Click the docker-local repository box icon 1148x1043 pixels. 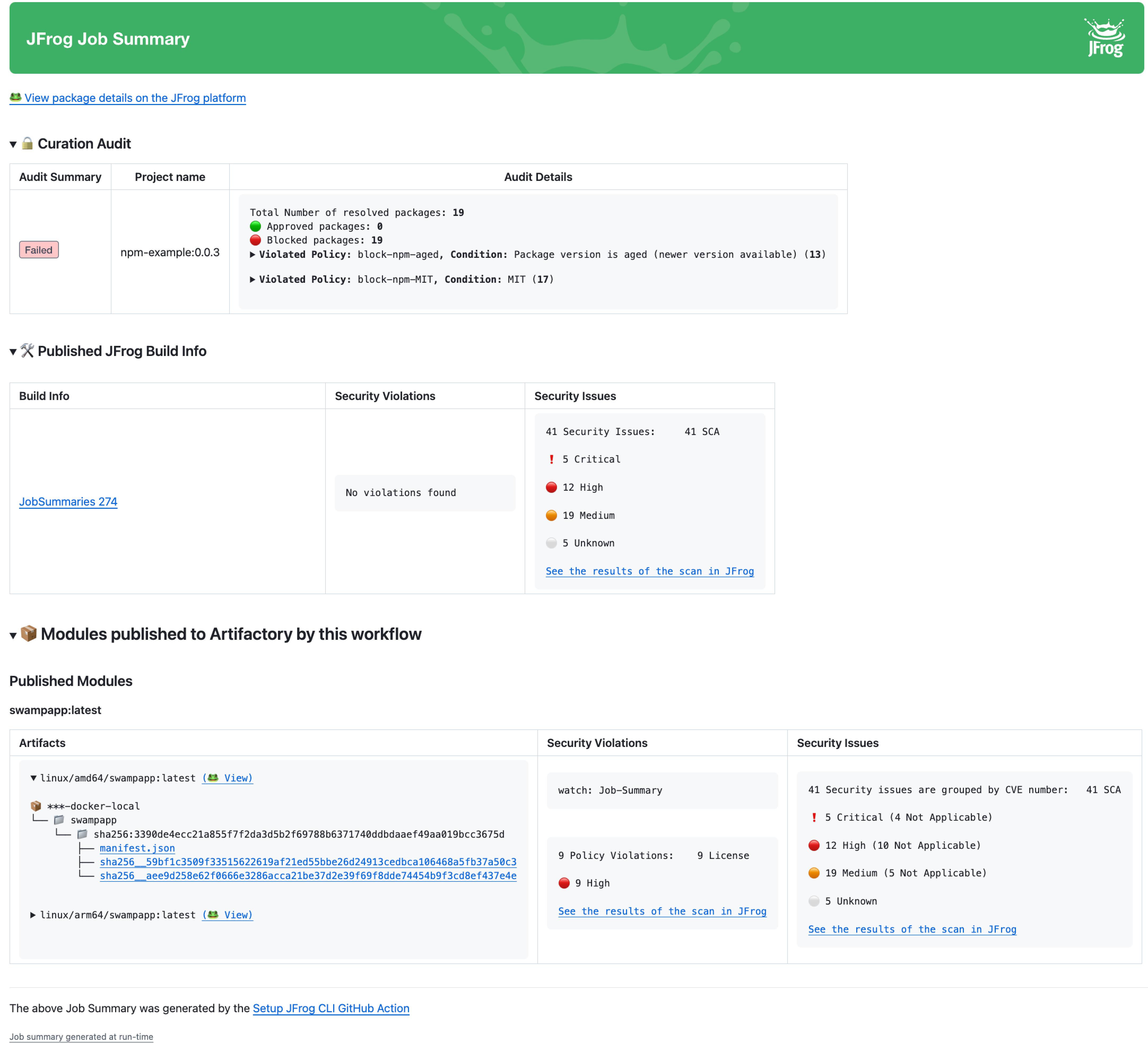click(x=36, y=806)
